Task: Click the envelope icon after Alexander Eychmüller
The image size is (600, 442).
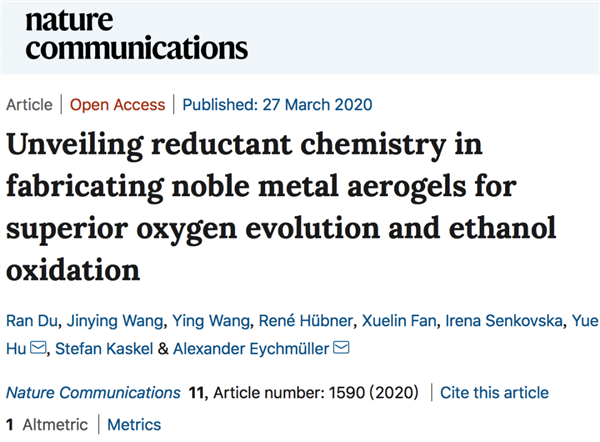Action: [340, 348]
